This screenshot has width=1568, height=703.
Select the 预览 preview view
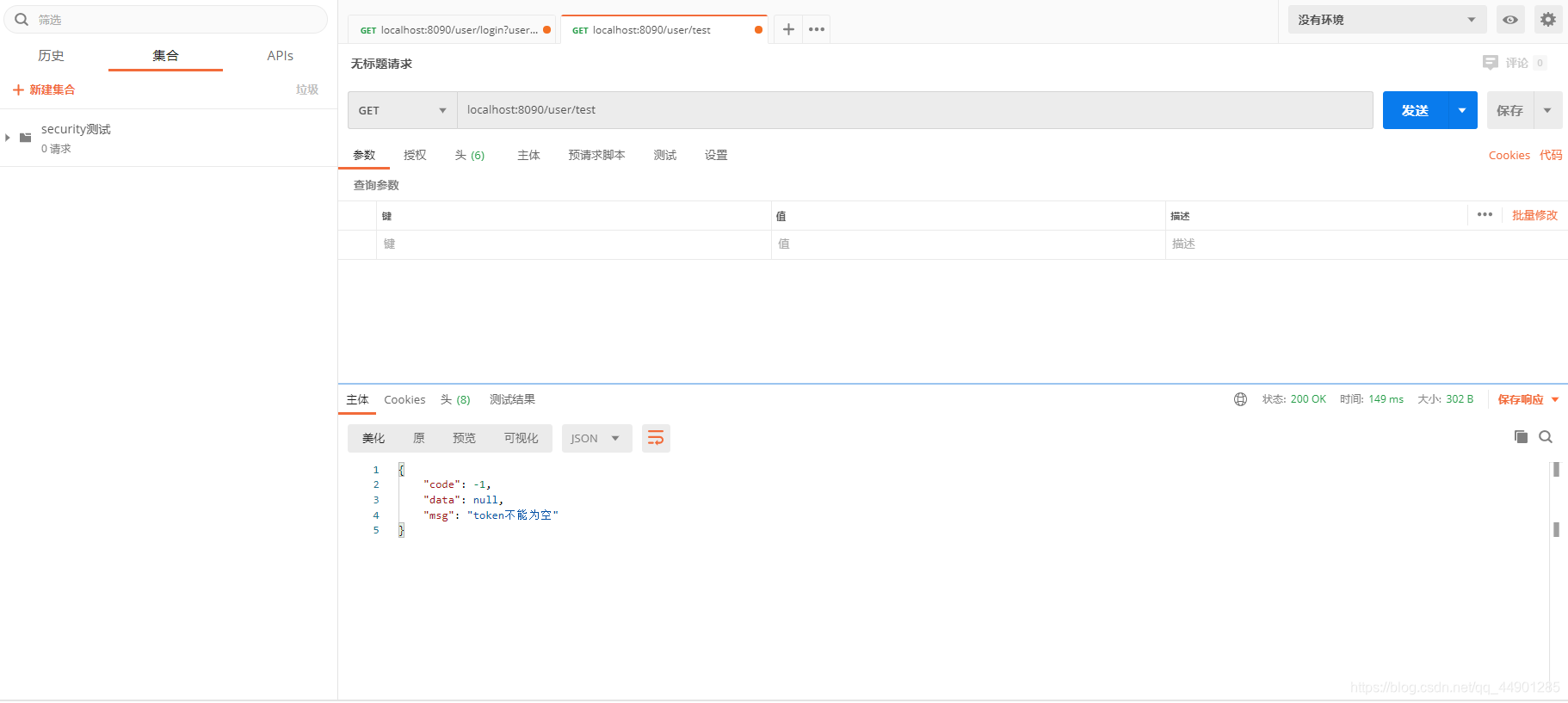(464, 438)
